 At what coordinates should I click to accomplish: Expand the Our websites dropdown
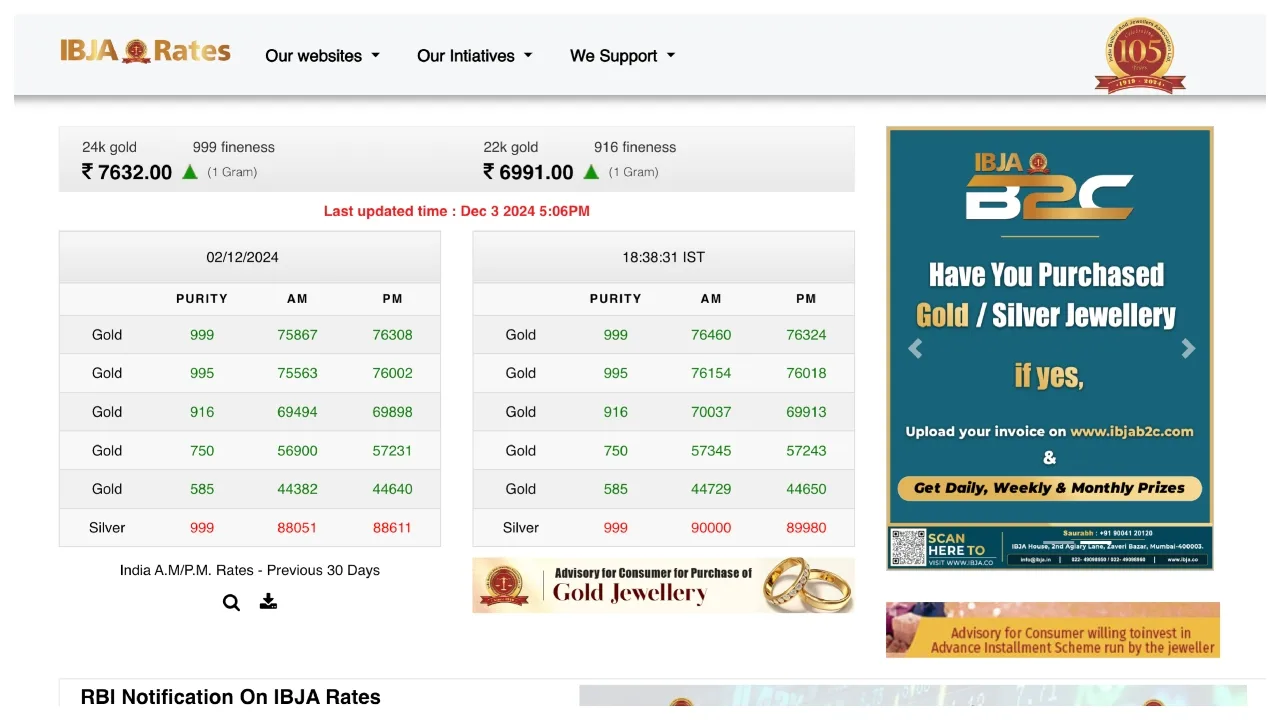[322, 56]
